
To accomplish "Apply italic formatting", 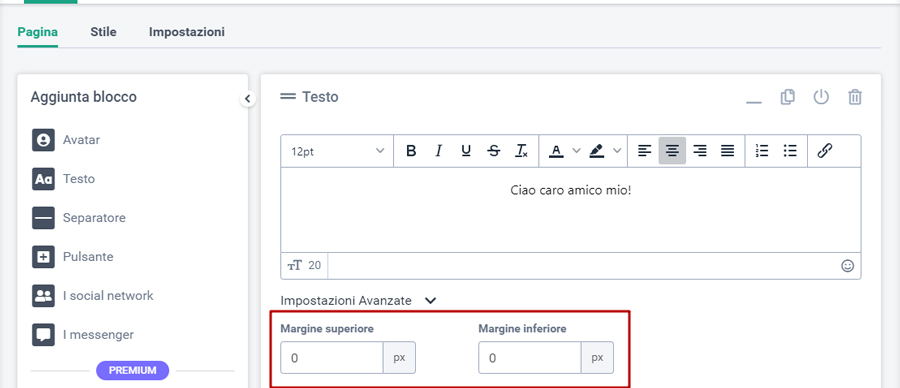I will pos(439,151).
